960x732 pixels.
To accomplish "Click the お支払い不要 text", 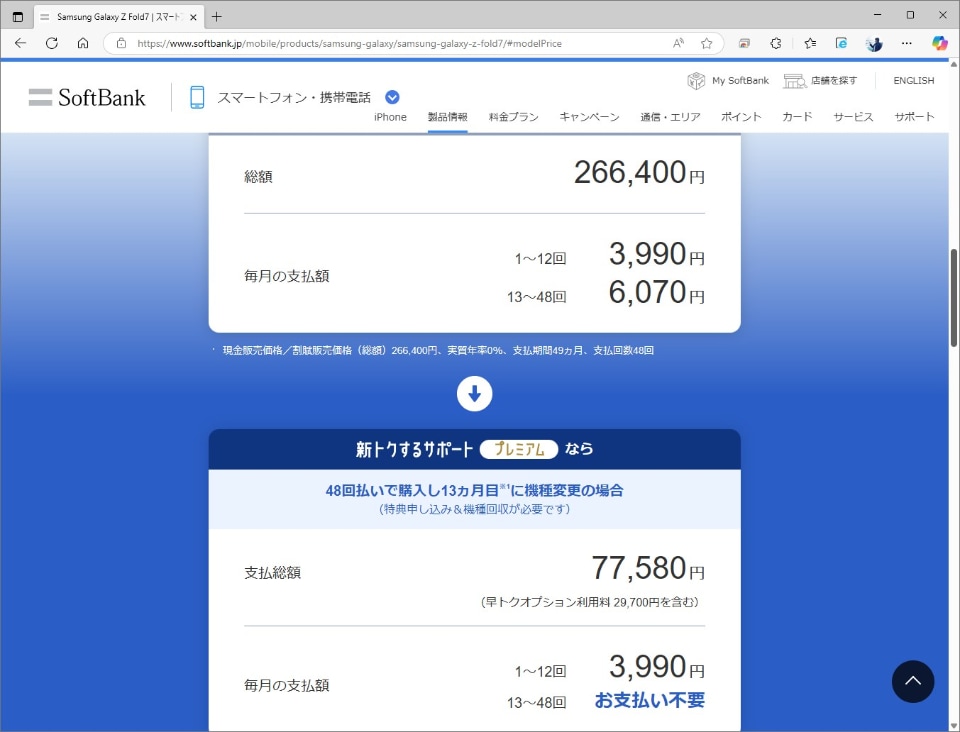I will point(650,700).
